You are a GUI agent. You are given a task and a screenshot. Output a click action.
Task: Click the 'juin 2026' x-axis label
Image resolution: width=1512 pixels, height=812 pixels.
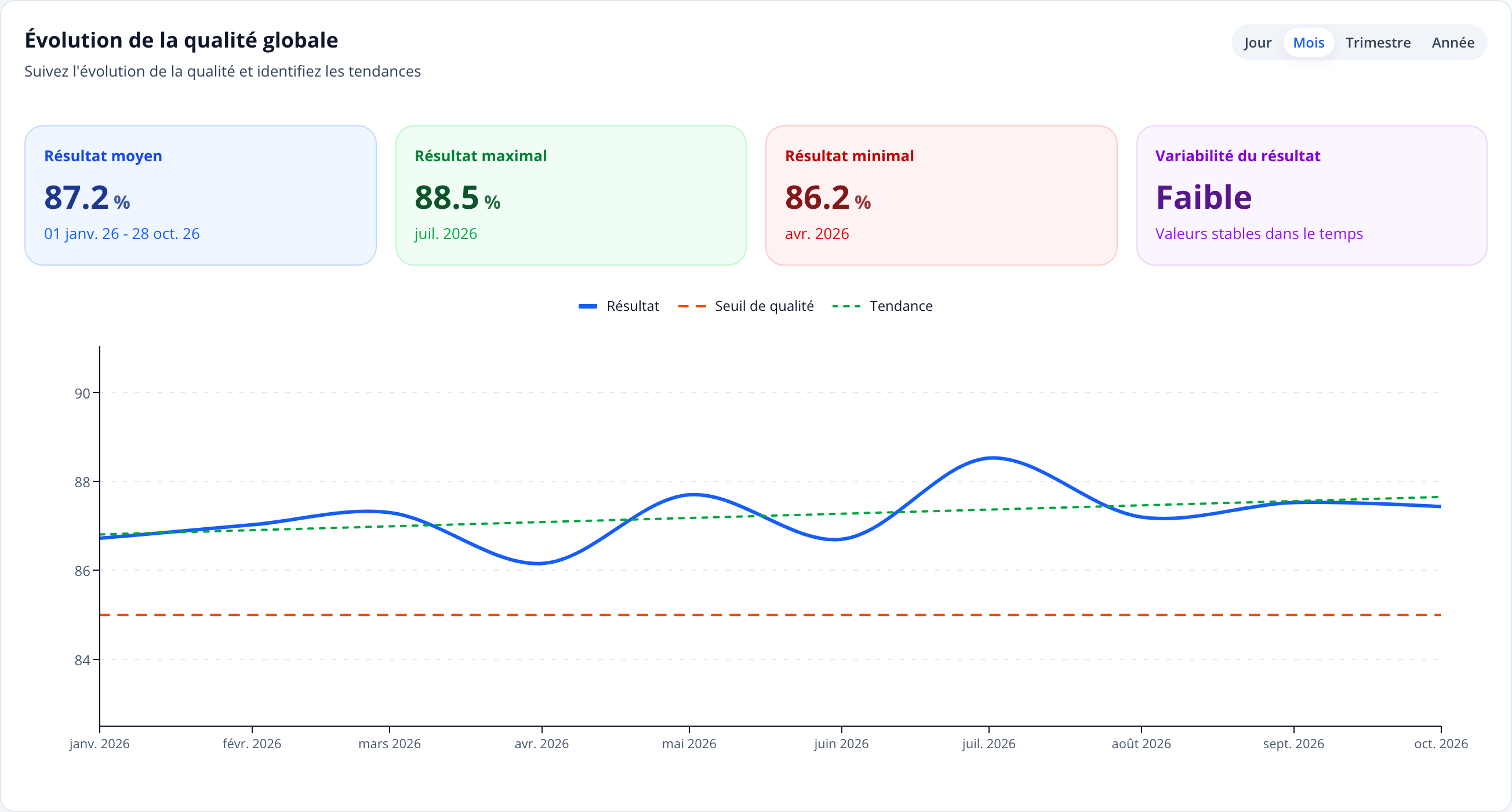841,744
